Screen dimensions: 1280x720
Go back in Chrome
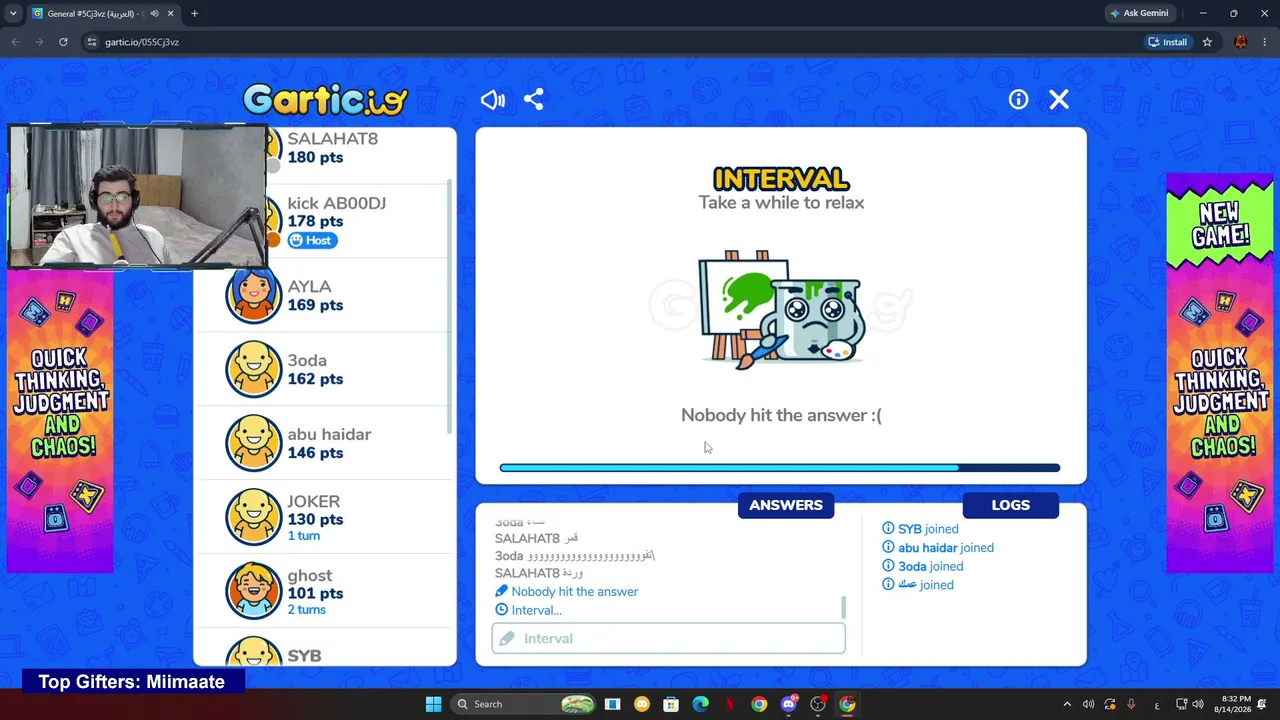[x=15, y=42]
